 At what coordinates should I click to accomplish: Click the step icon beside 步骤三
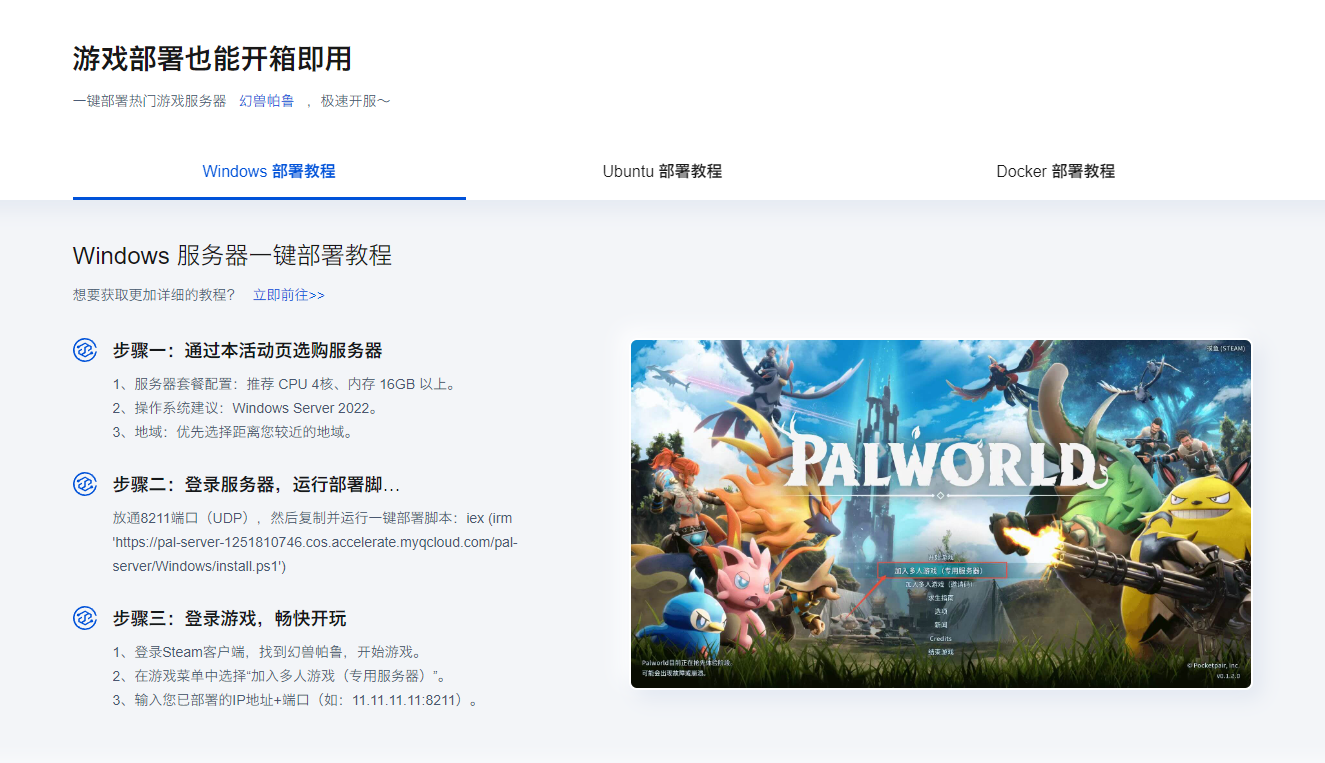(x=85, y=618)
